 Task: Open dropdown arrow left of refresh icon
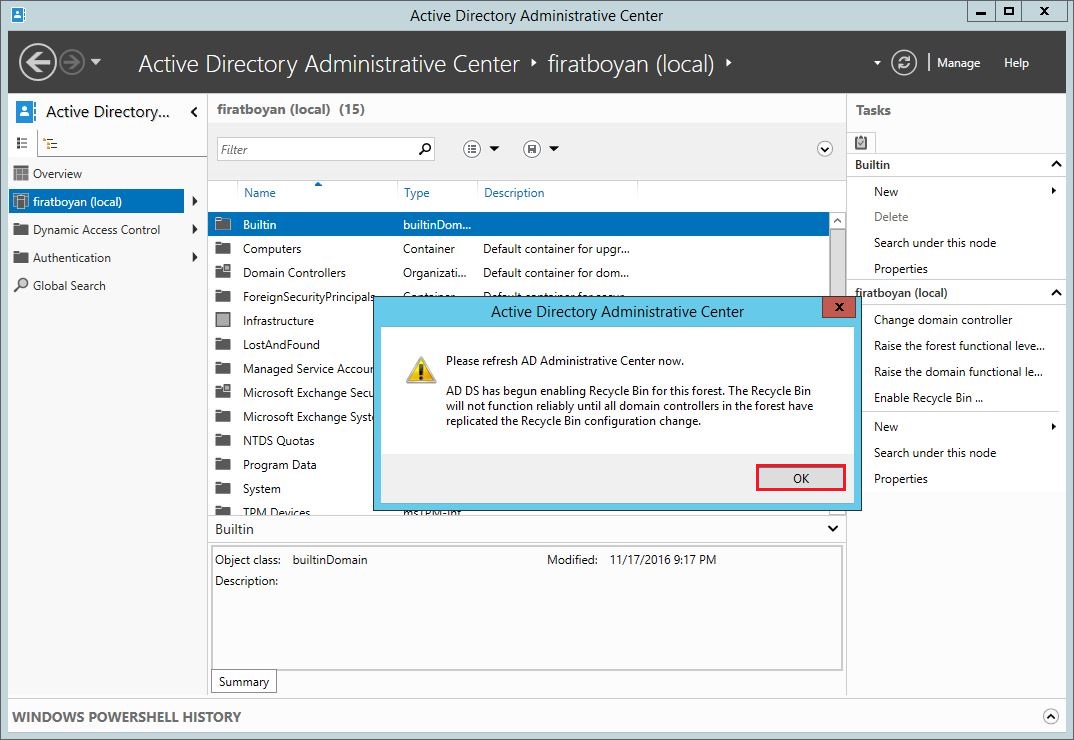click(x=877, y=63)
